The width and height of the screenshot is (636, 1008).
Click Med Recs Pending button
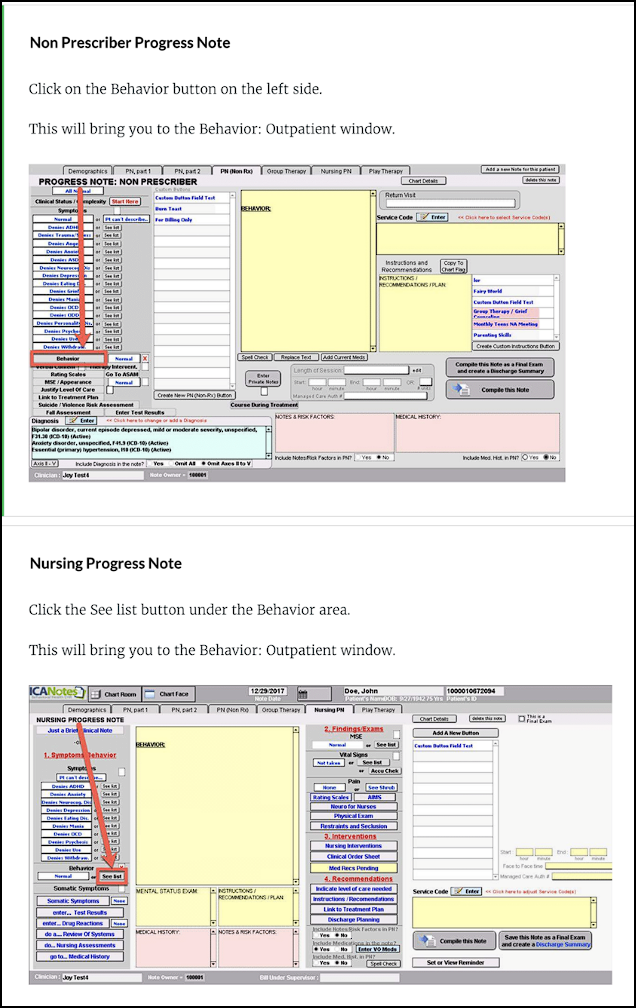click(353, 868)
